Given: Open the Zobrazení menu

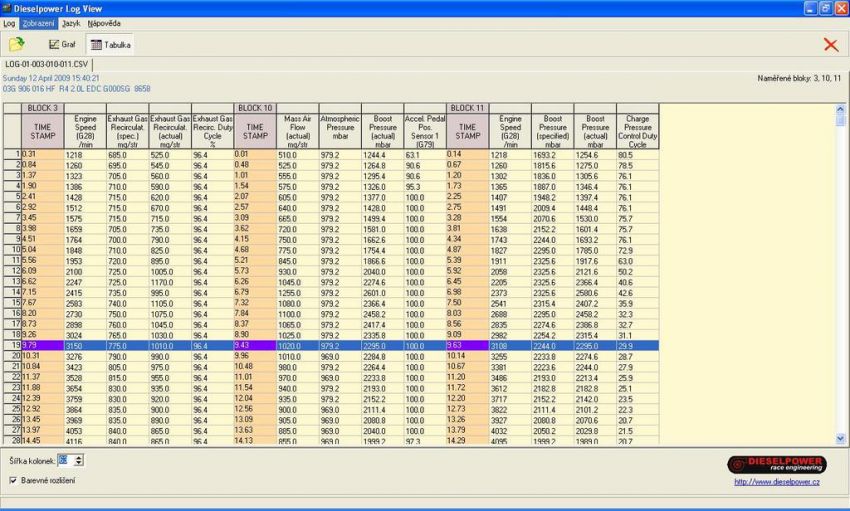Looking at the screenshot, I should tap(38, 23).
